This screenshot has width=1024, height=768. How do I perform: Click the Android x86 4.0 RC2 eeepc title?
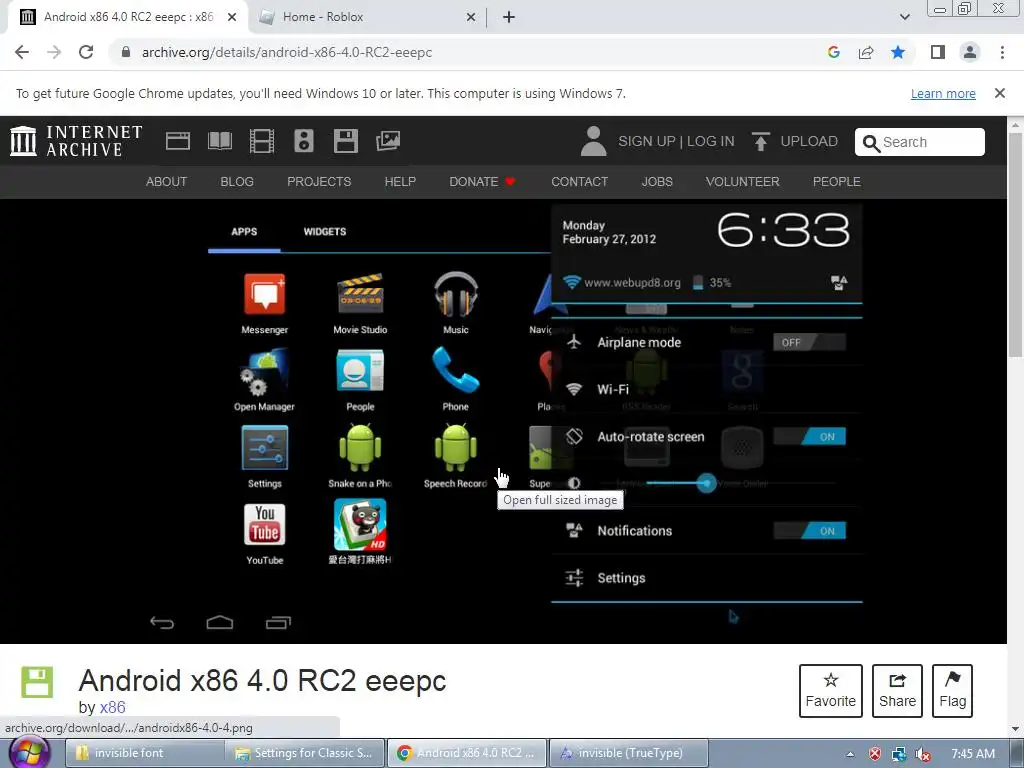pos(263,680)
